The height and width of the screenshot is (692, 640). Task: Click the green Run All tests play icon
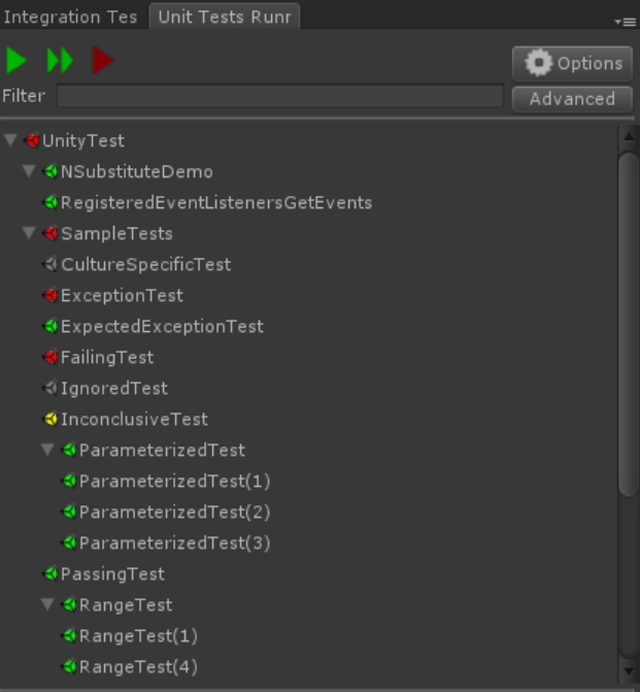point(16,61)
